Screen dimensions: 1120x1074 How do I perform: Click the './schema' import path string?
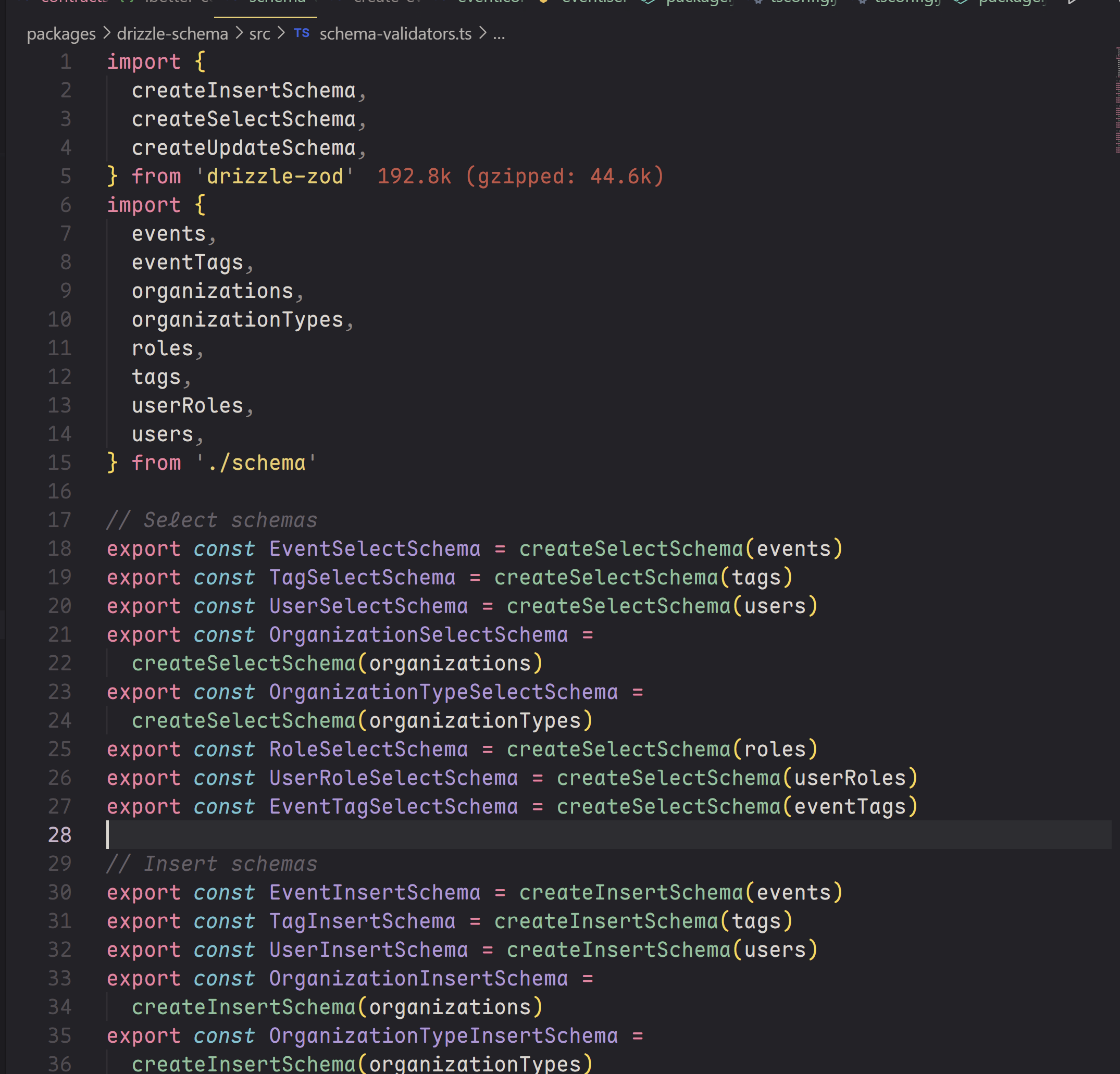256,463
